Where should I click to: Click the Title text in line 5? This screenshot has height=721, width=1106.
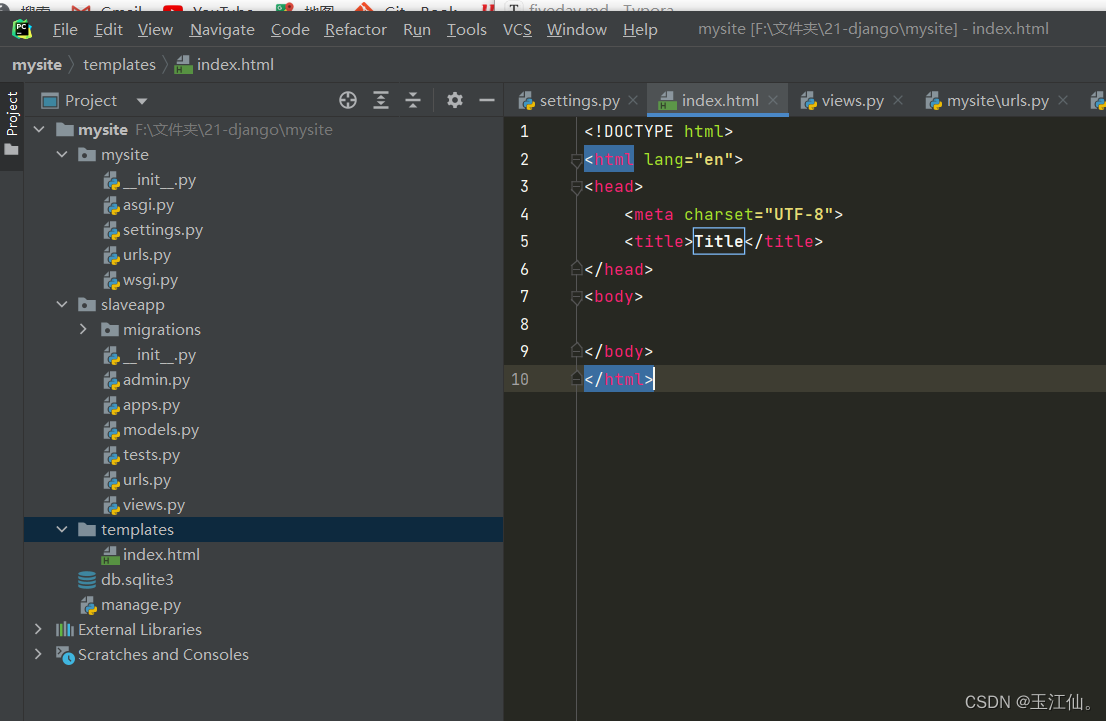point(719,241)
